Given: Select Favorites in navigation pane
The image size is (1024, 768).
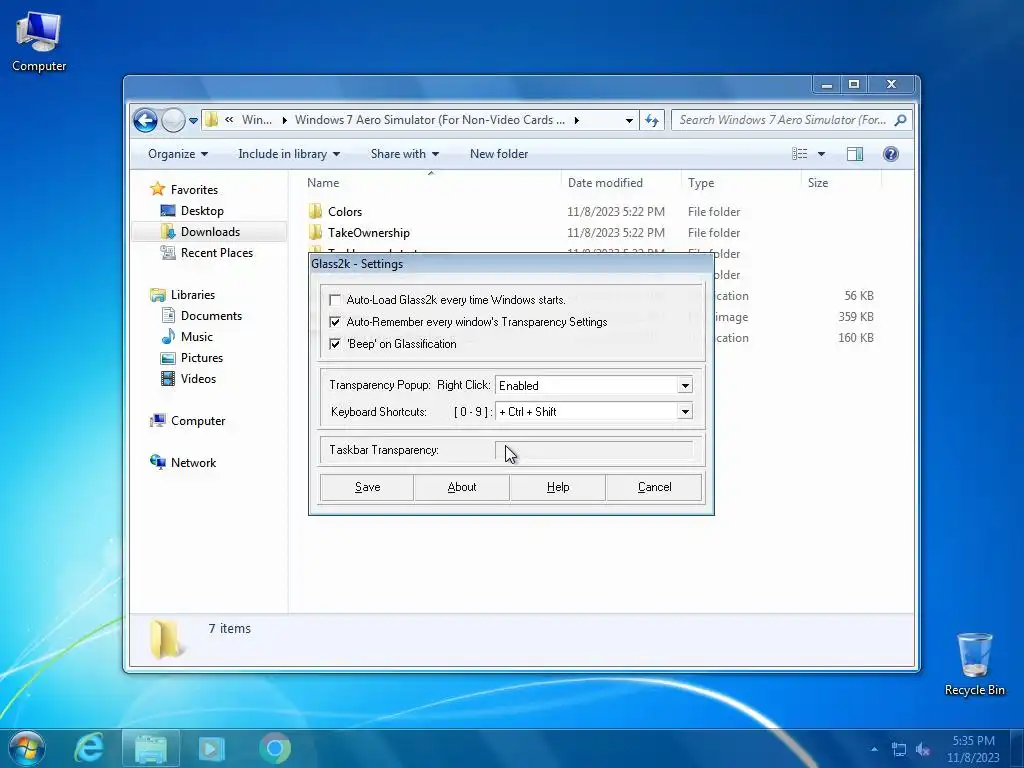Looking at the screenshot, I should (194, 190).
